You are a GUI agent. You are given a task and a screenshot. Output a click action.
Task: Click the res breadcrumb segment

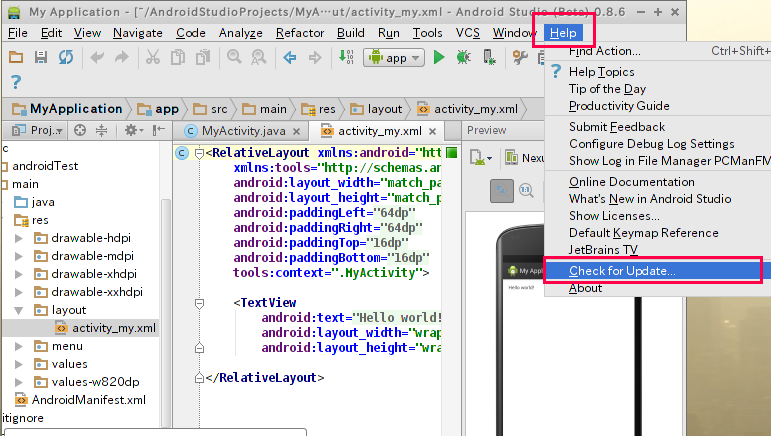(319, 109)
